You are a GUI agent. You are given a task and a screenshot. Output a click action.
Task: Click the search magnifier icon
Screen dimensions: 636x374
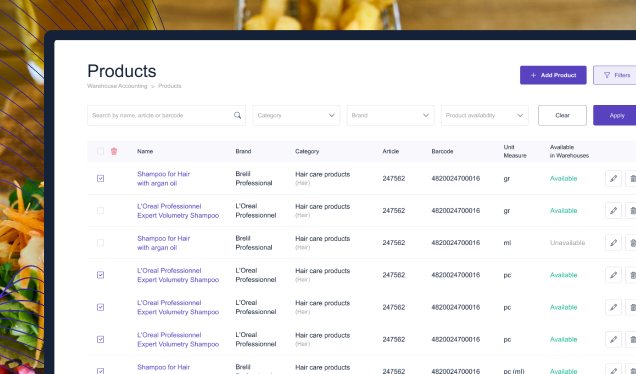coord(237,116)
